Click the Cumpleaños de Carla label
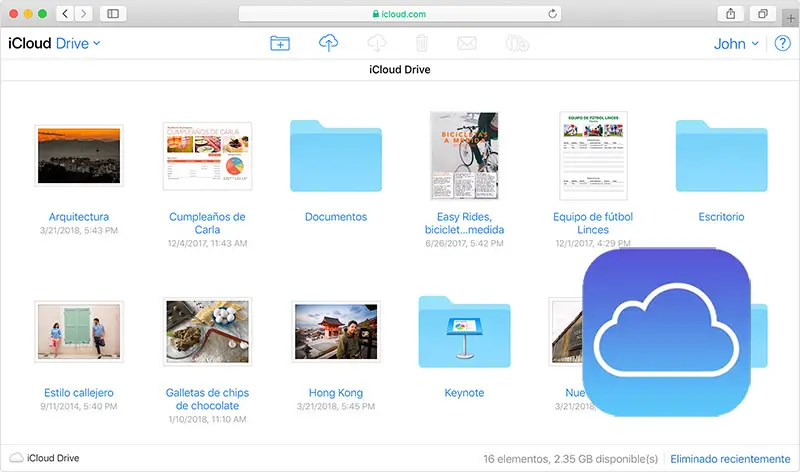 coord(207,223)
